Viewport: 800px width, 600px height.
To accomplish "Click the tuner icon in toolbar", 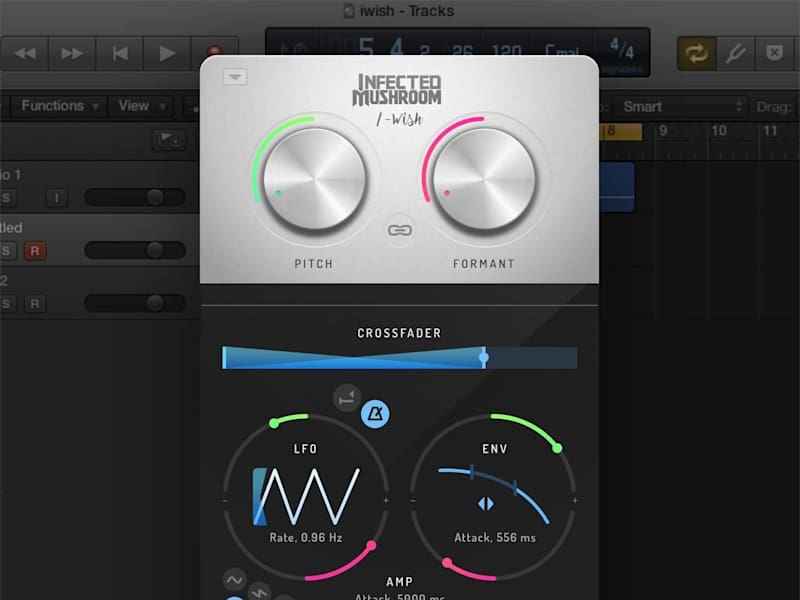I will 735,53.
